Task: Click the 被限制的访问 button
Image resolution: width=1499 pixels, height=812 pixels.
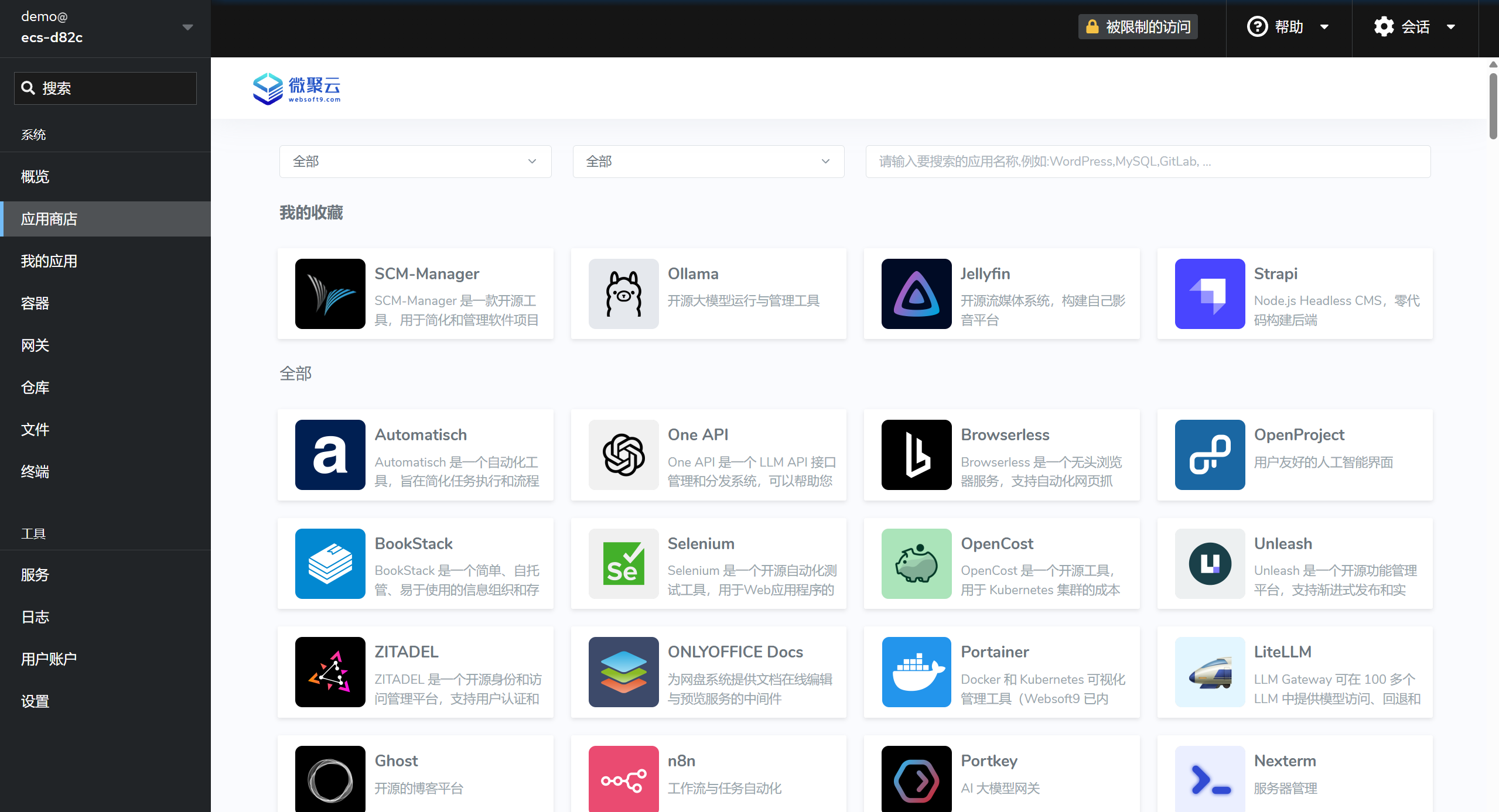Action: [x=1138, y=27]
